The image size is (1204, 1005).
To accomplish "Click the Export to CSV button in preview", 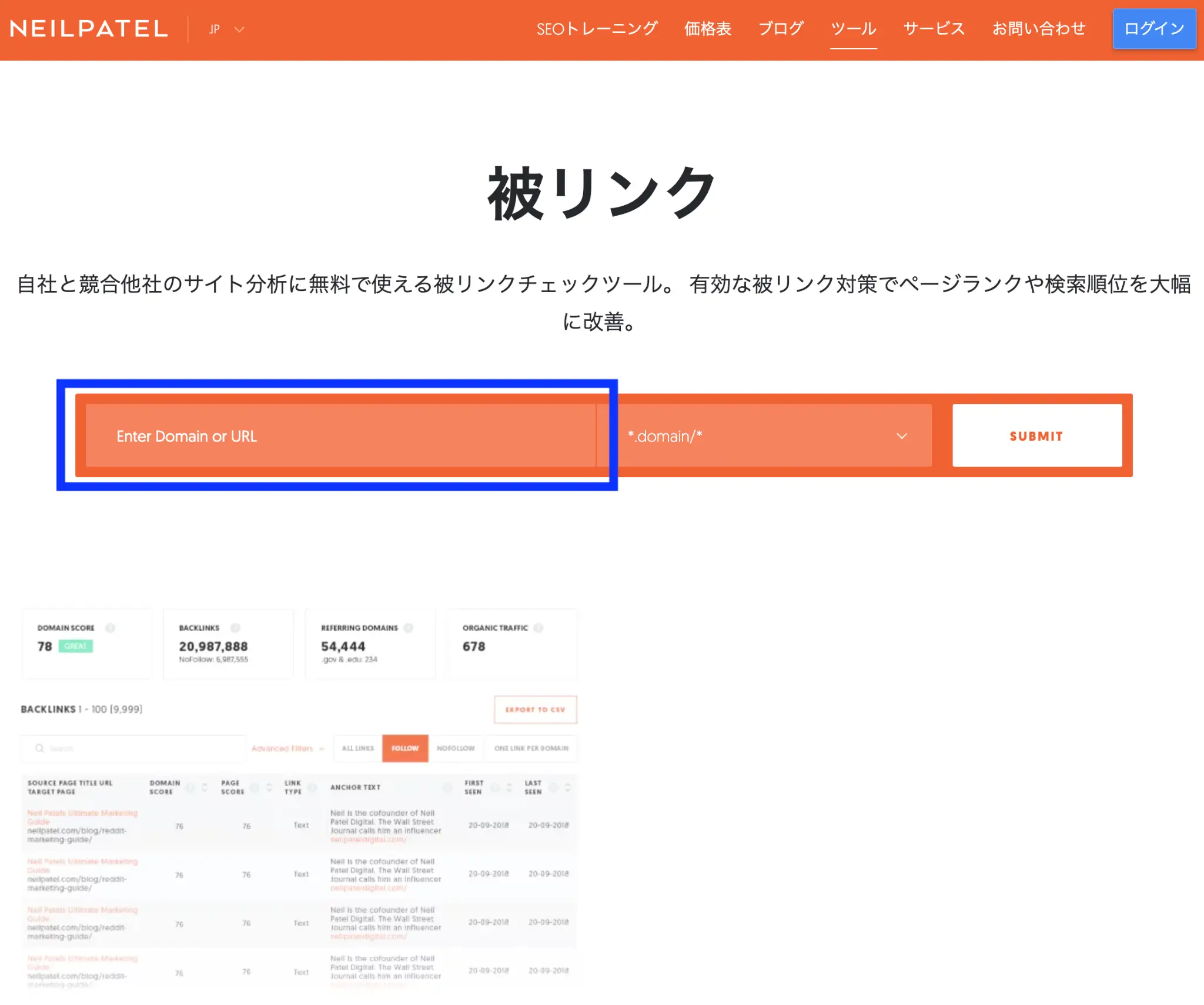I will (535, 709).
